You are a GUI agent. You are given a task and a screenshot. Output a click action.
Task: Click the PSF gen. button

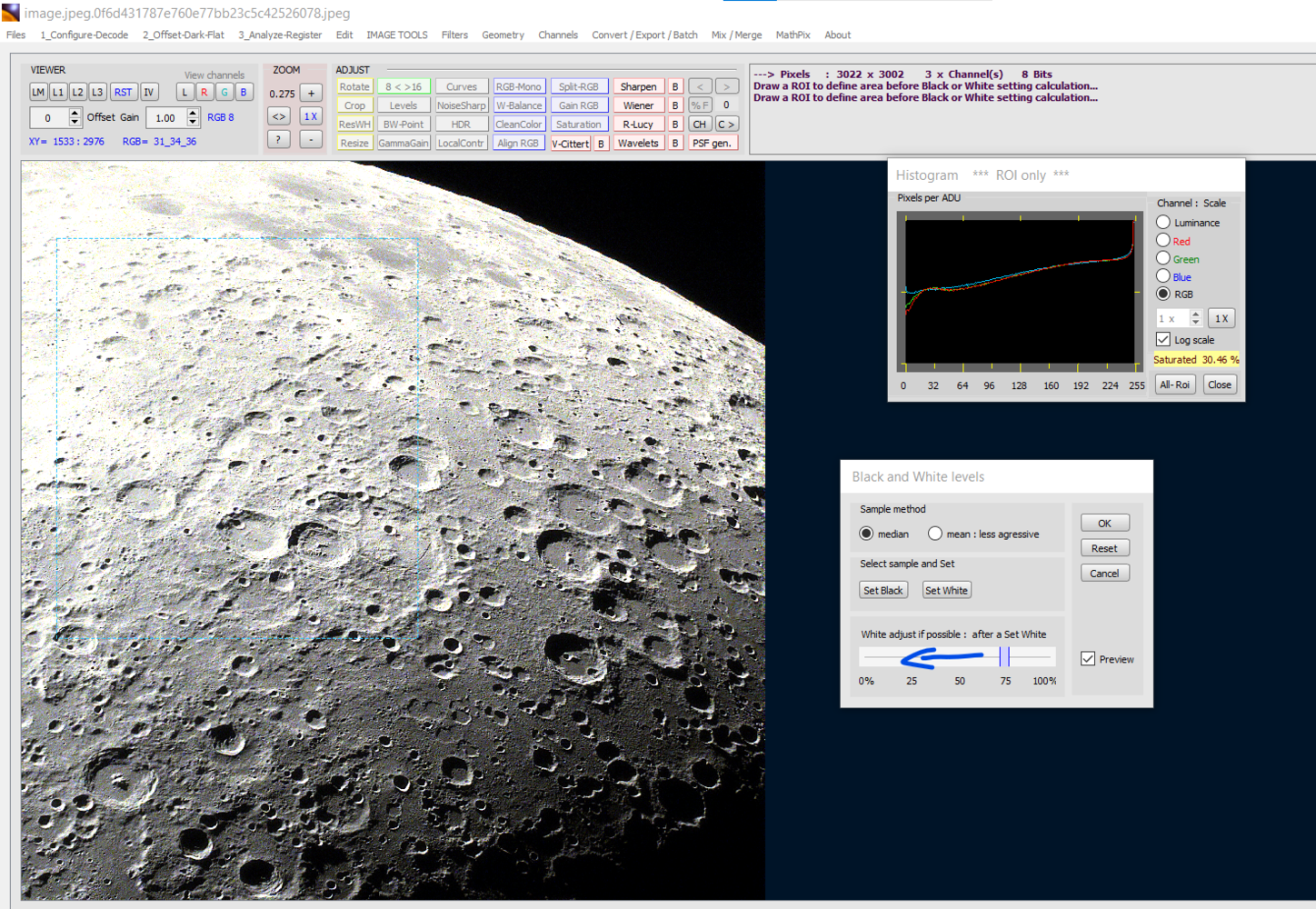click(713, 143)
